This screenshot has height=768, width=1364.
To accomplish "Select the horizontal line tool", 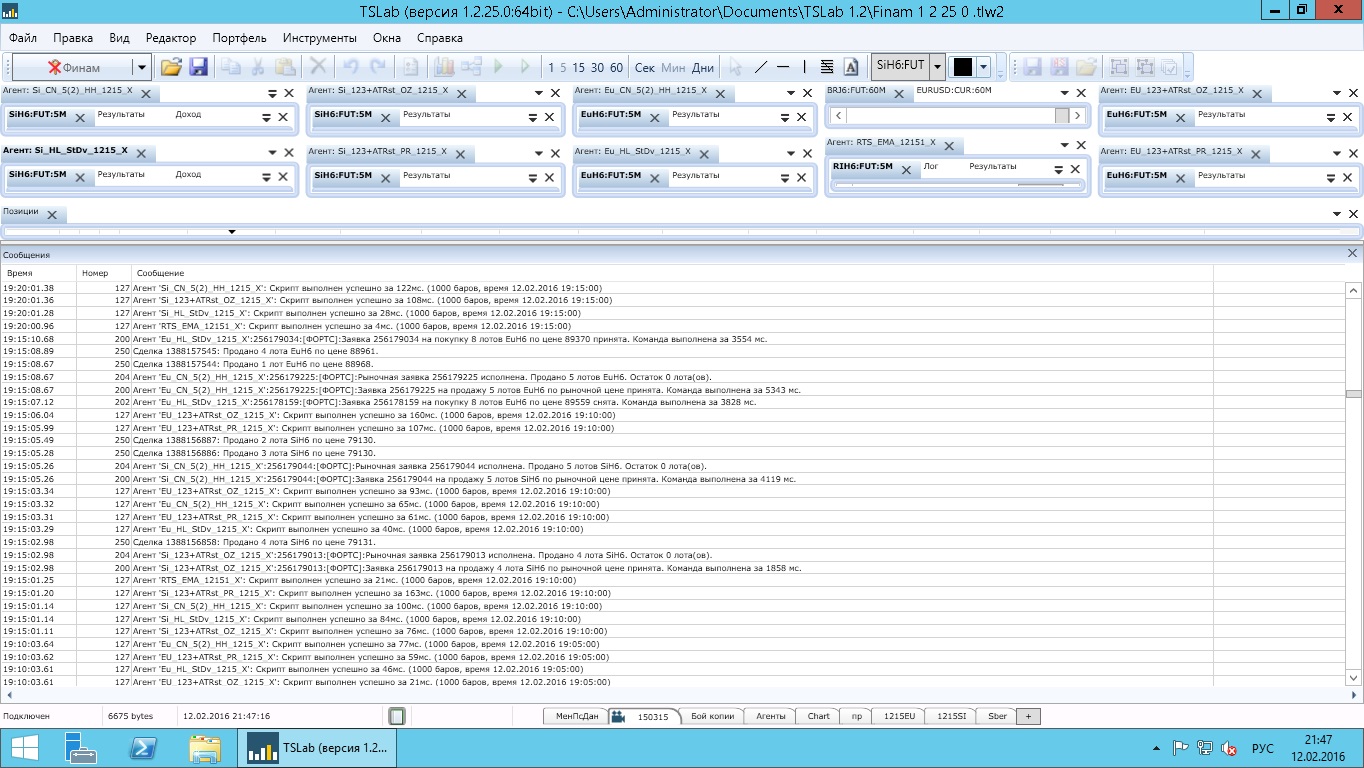I will coord(783,67).
